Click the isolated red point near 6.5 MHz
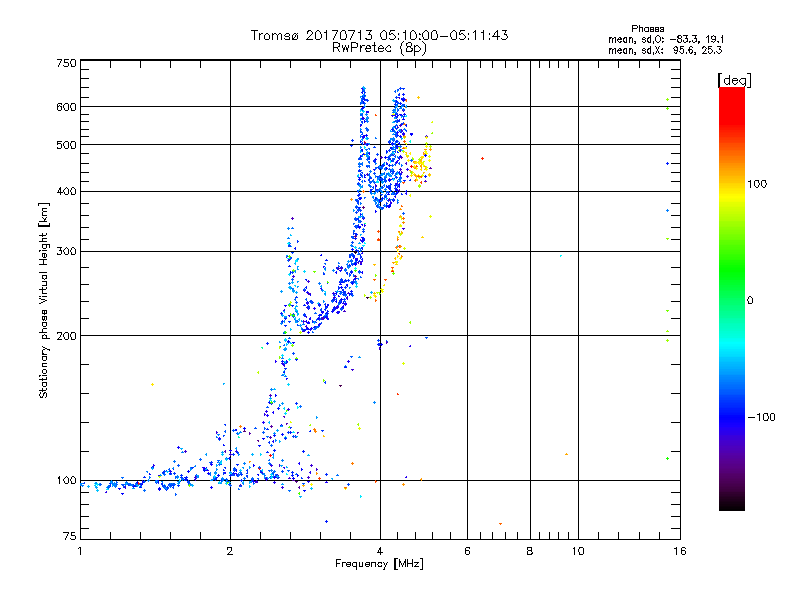Viewport: 800px width, 600px height. pos(483,159)
